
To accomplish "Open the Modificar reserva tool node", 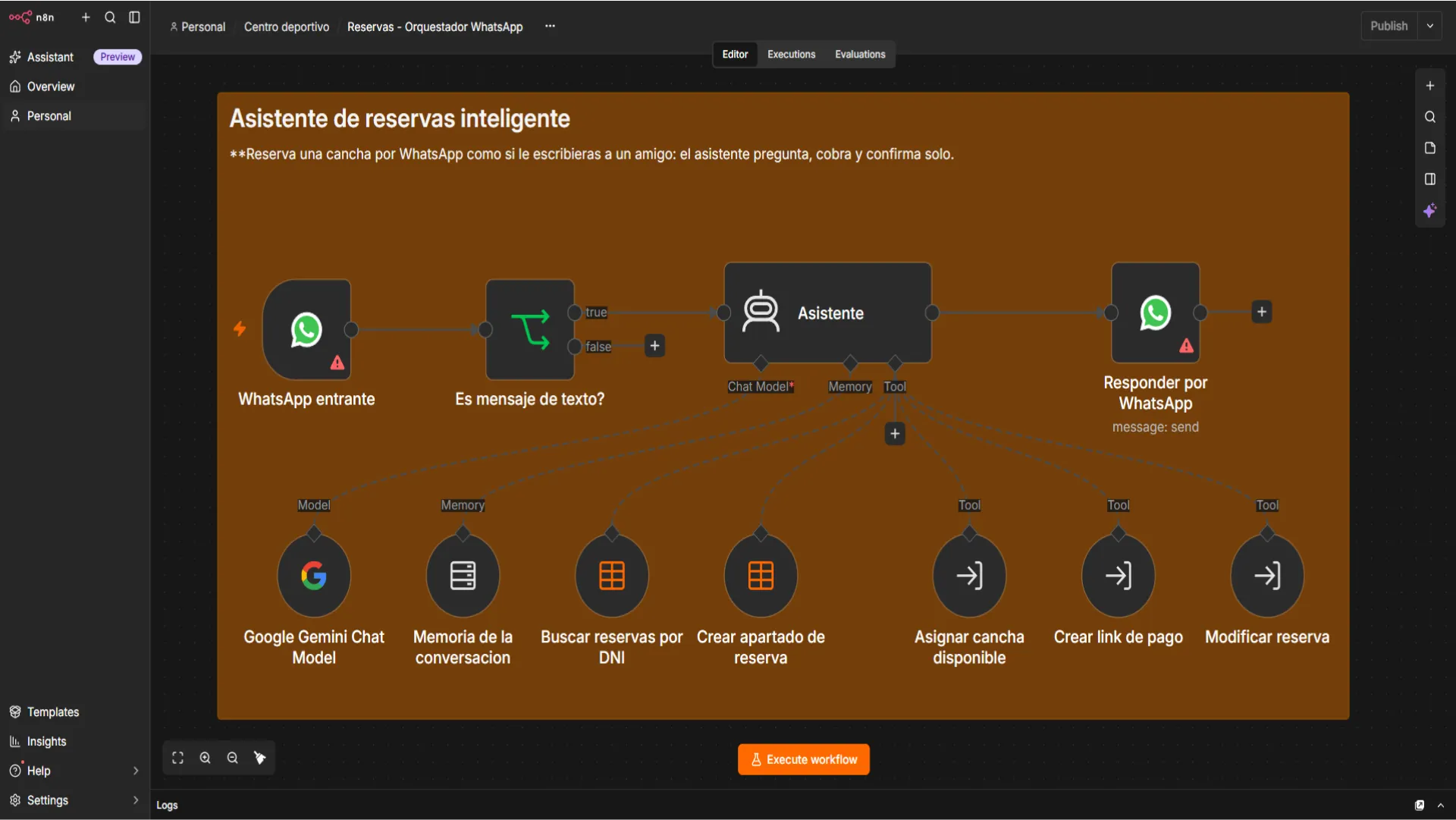I will 1267,576.
